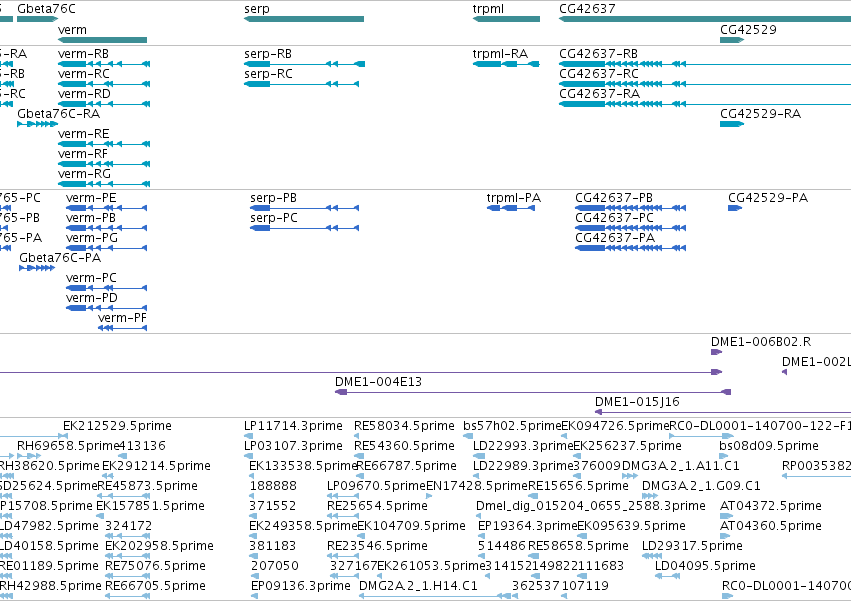
Task: Click EST RE25654.5prime
Action: pos(377,507)
